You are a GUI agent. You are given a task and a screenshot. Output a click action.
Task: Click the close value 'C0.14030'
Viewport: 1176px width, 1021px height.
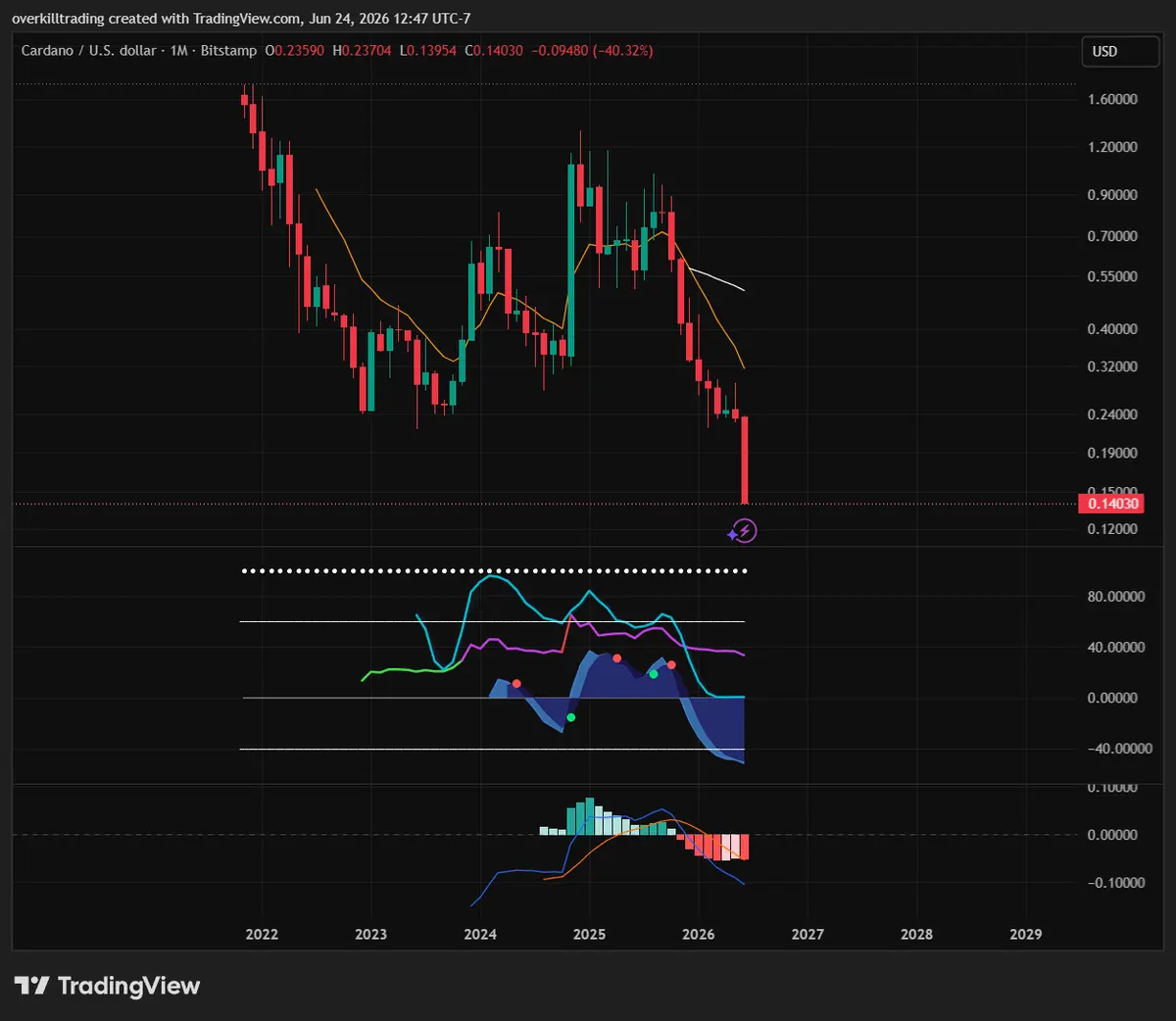tap(494, 50)
